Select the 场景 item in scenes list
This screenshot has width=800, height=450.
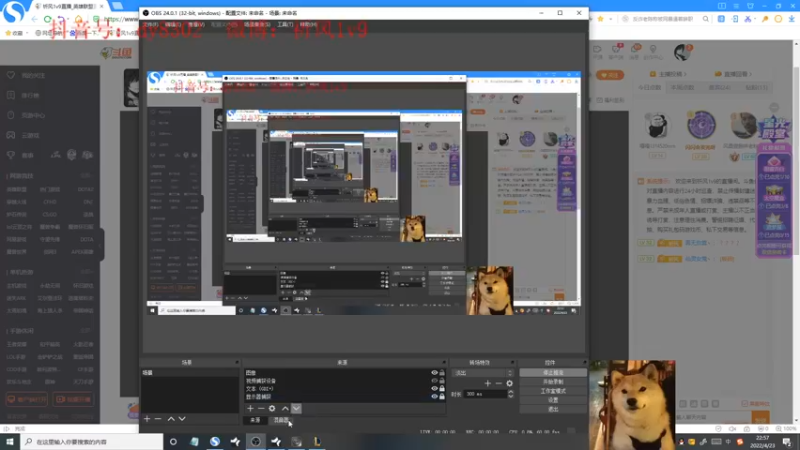(189, 373)
